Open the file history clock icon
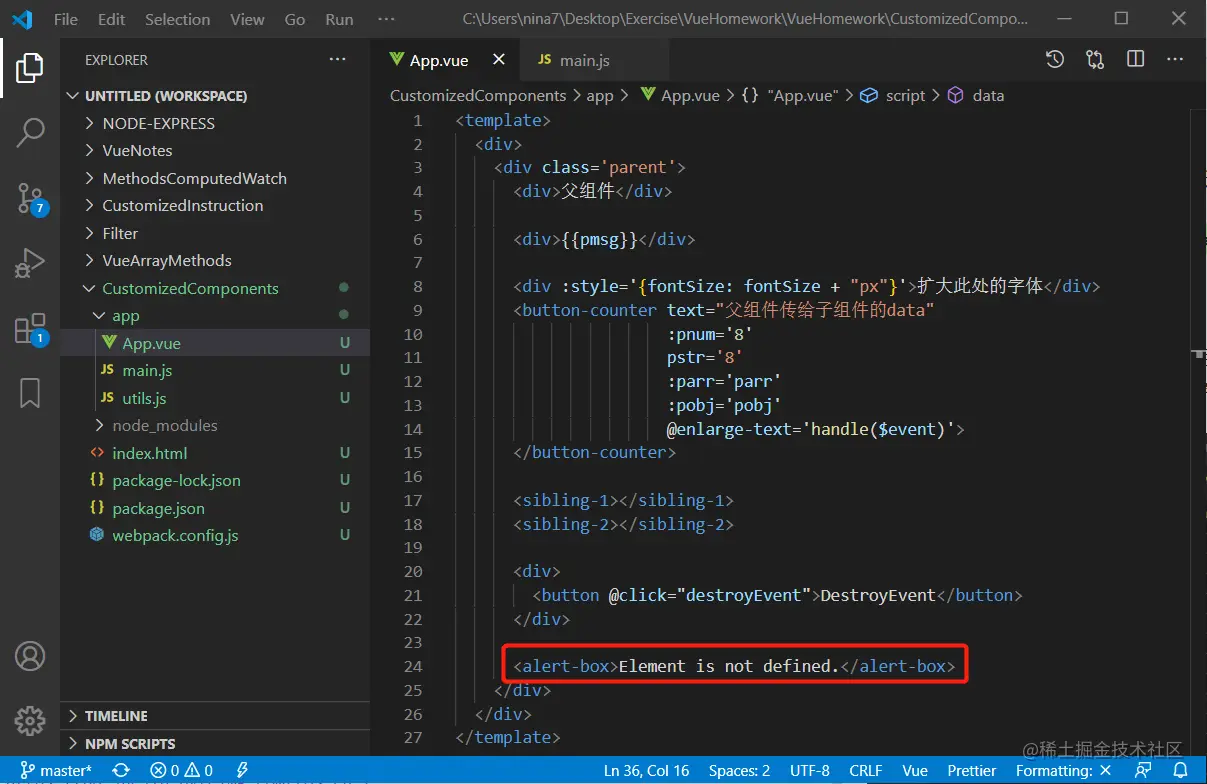 [x=1055, y=60]
